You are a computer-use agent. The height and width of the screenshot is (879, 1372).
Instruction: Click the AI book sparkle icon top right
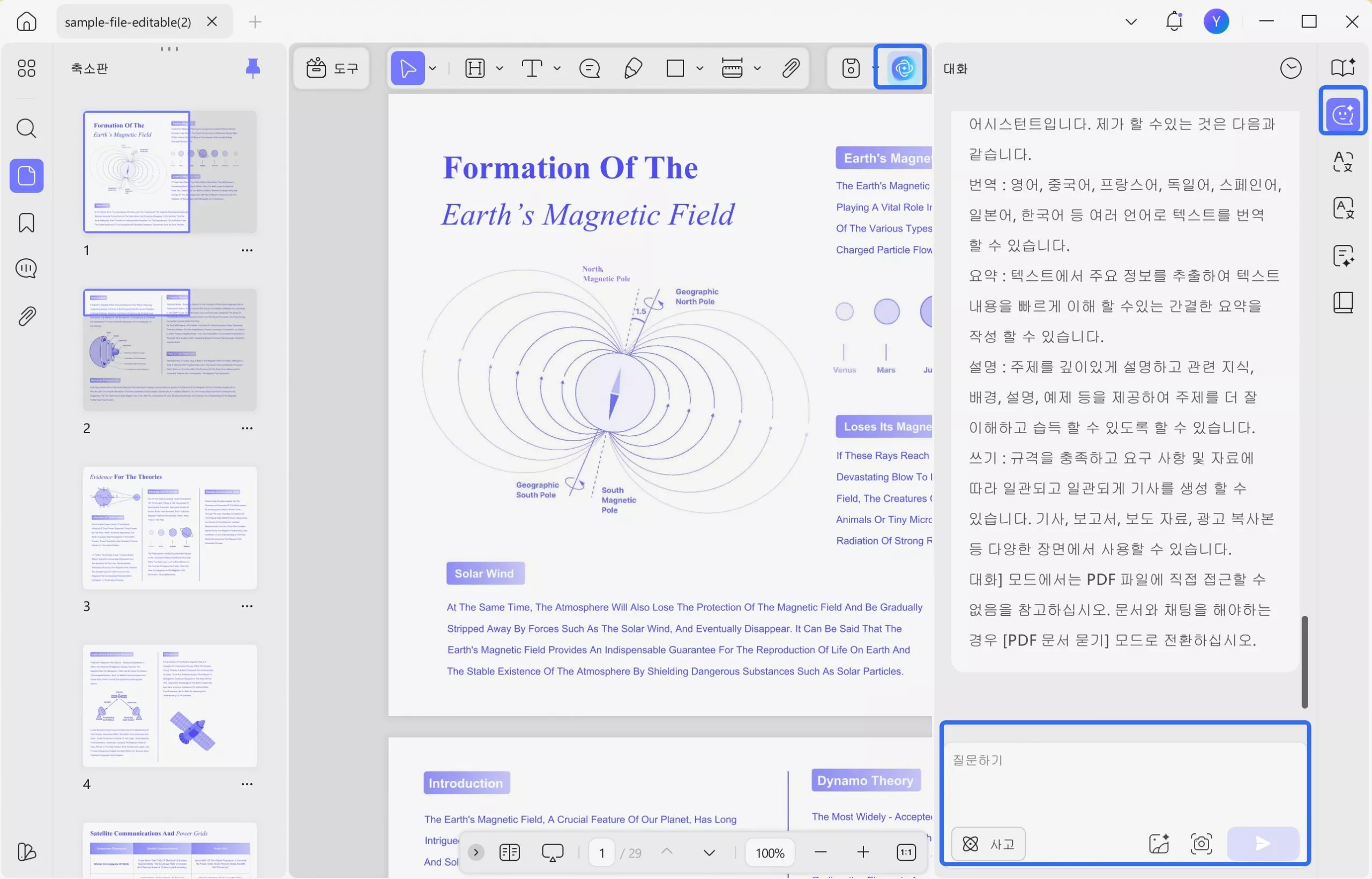(1343, 68)
